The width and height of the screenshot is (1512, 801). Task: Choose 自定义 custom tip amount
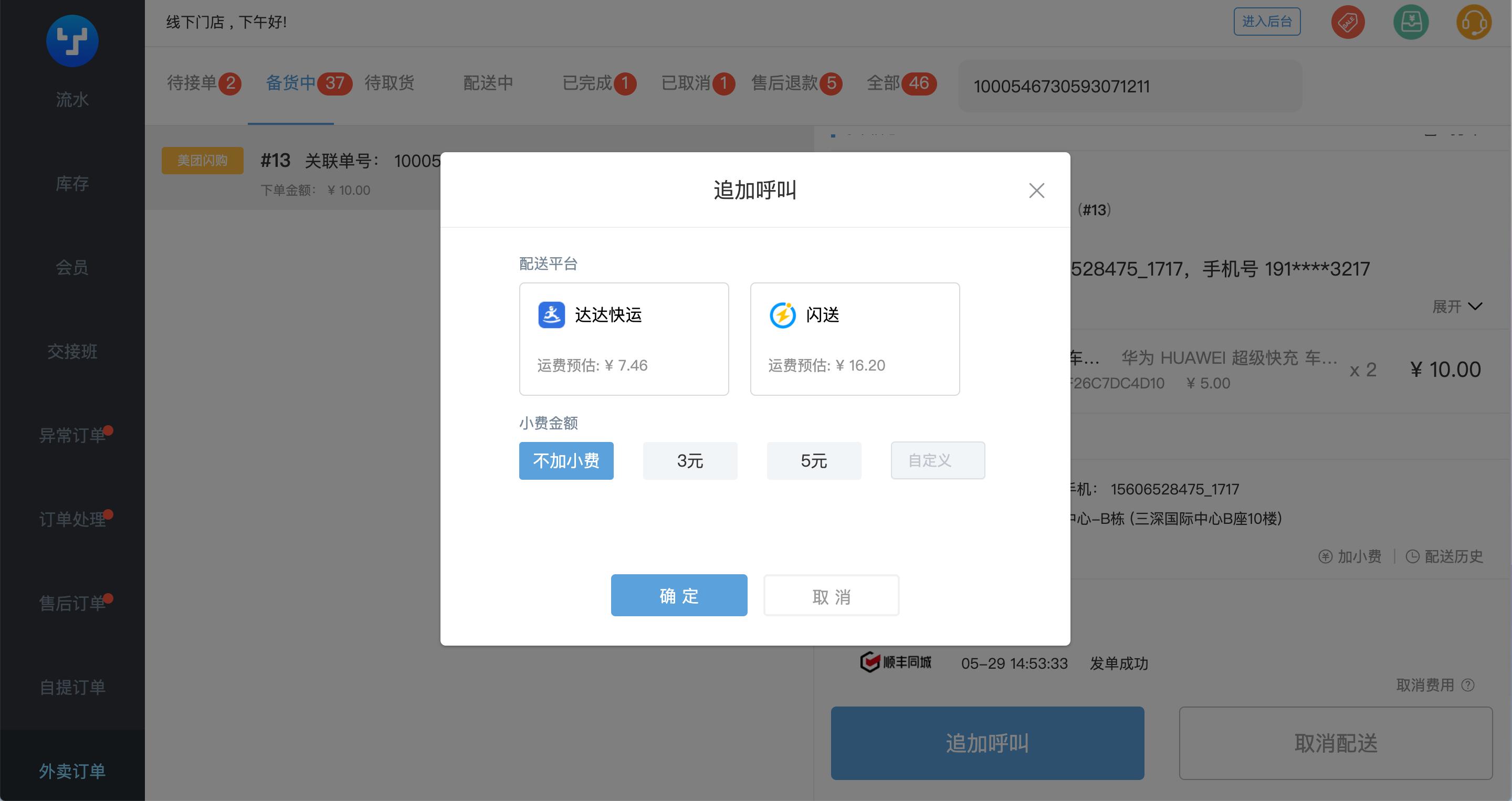[937, 461]
